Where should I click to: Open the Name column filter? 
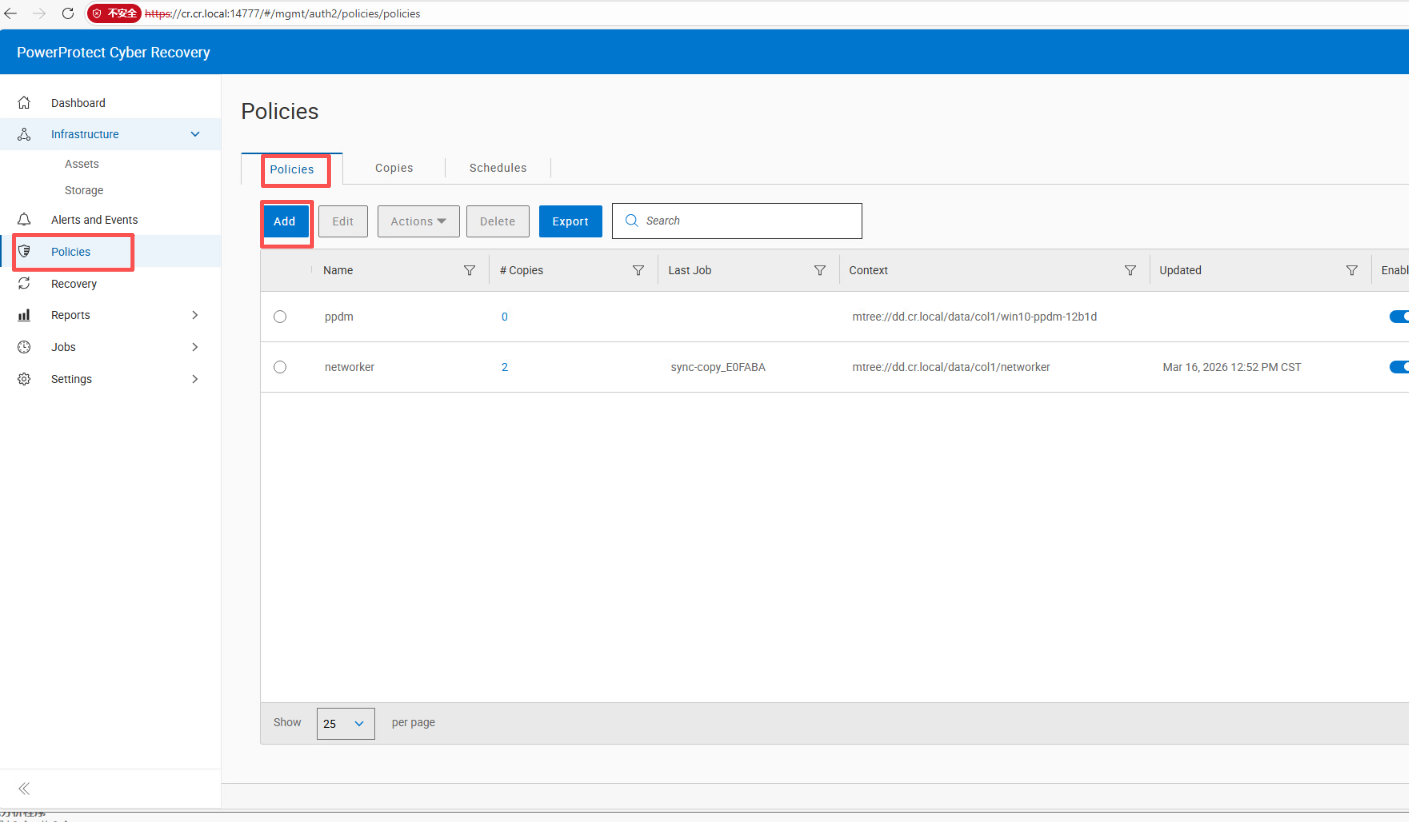pyautogui.click(x=470, y=270)
